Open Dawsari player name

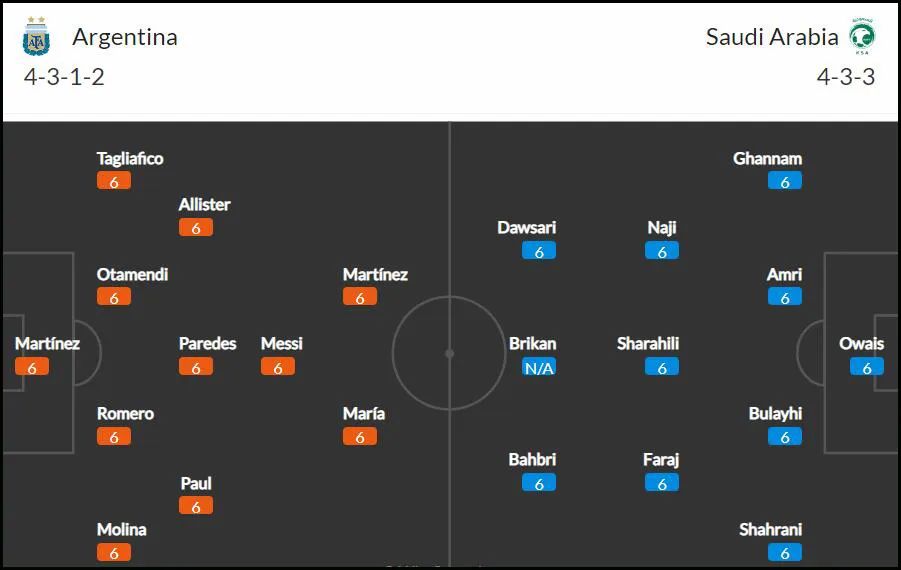(526, 228)
